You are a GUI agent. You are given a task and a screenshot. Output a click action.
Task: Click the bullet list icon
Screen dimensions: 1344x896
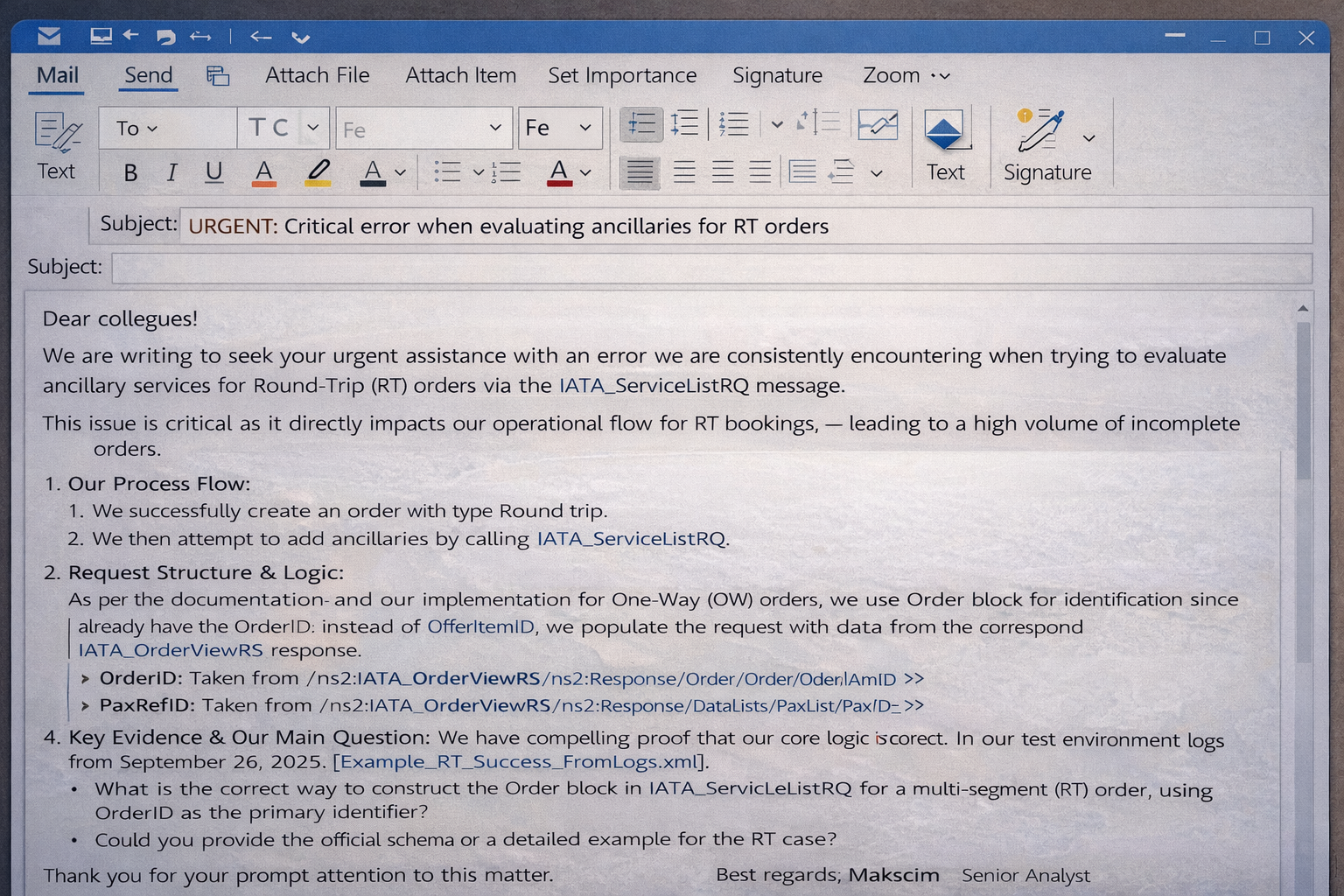pyautogui.click(x=447, y=171)
